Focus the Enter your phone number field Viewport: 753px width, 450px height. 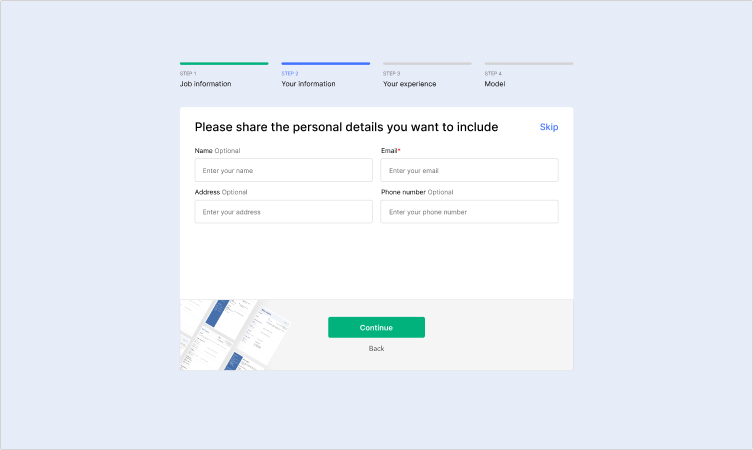click(x=469, y=211)
